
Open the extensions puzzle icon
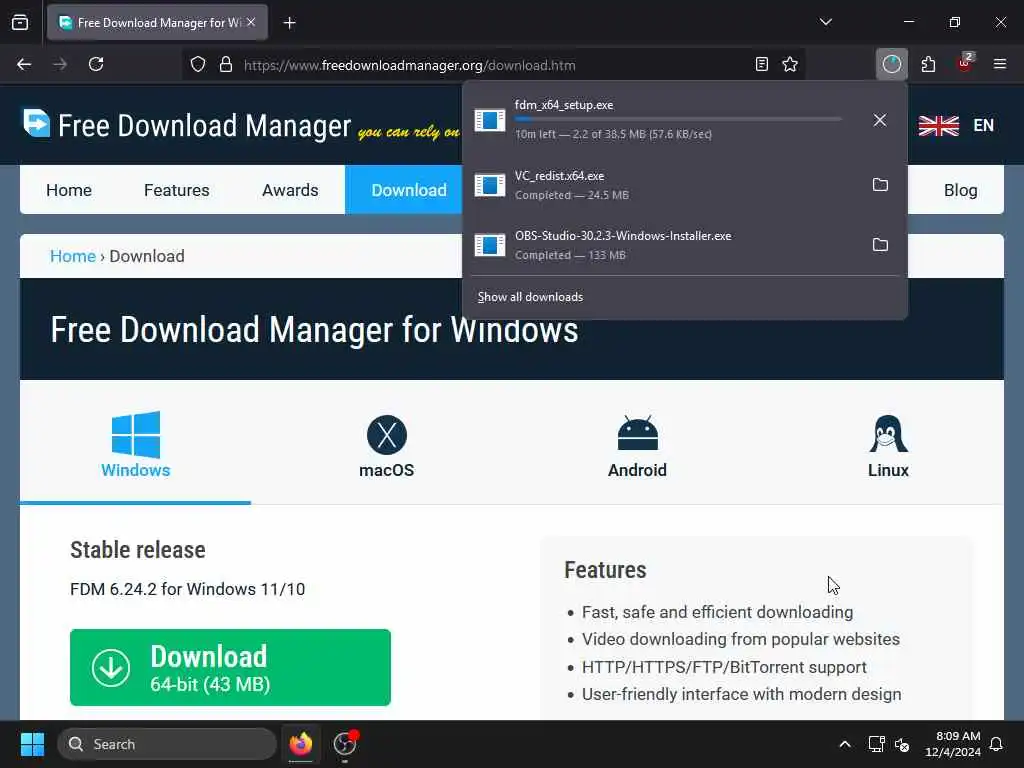click(x=928, y=64)
